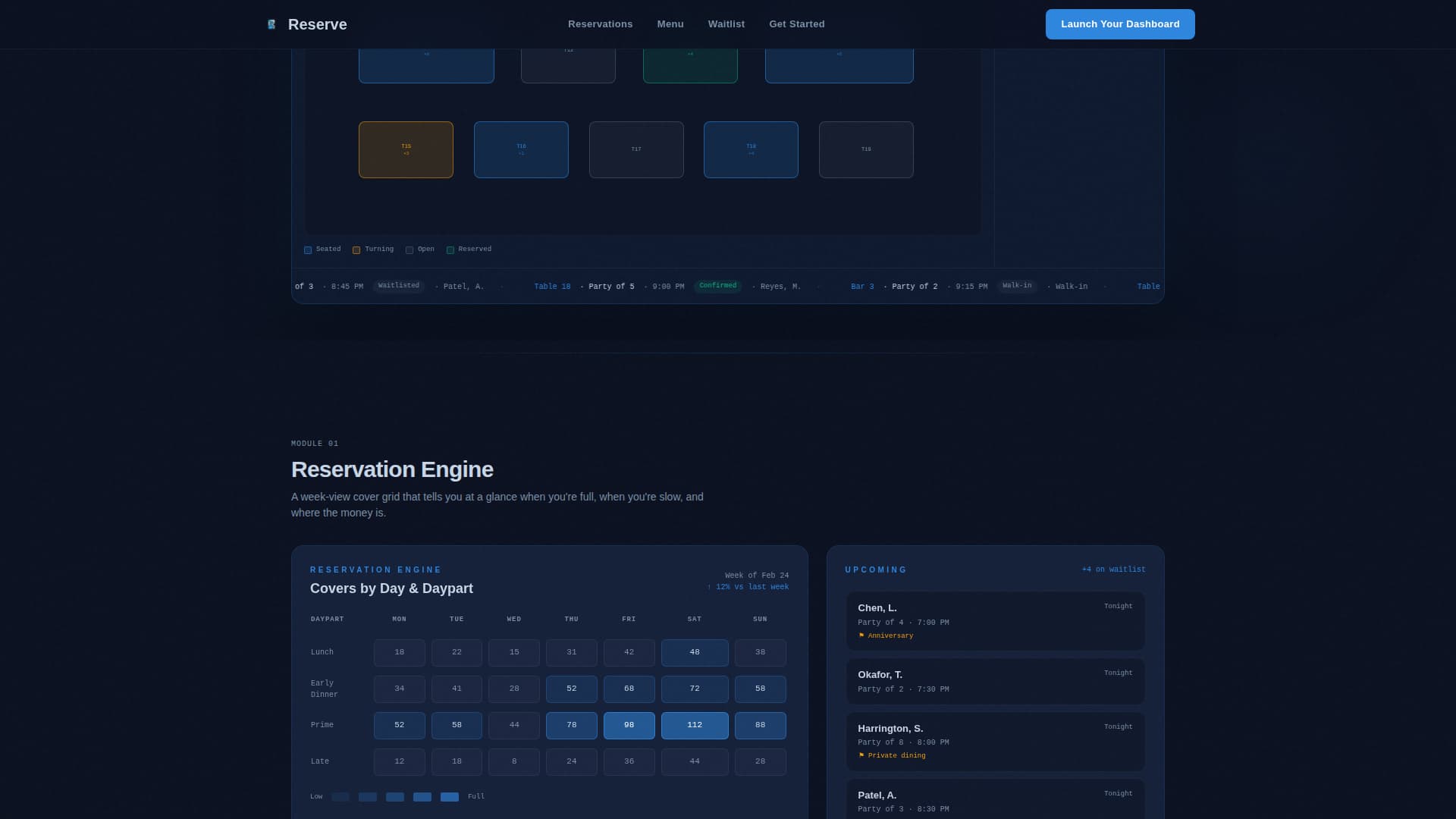Click the Week of Feb 24 label

click(x=757, y=576)
